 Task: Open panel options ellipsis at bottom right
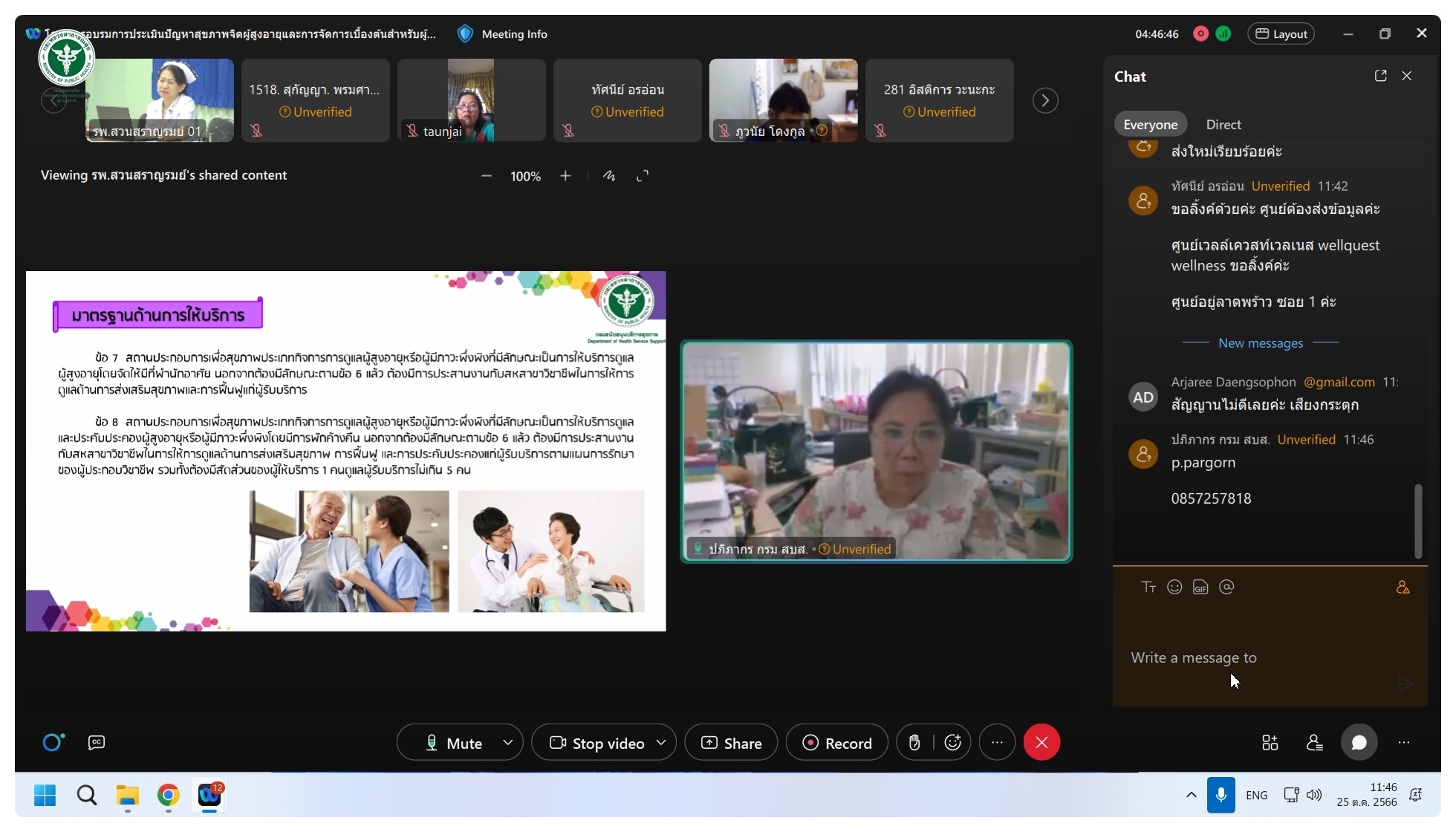click(x=1403, y=743)
